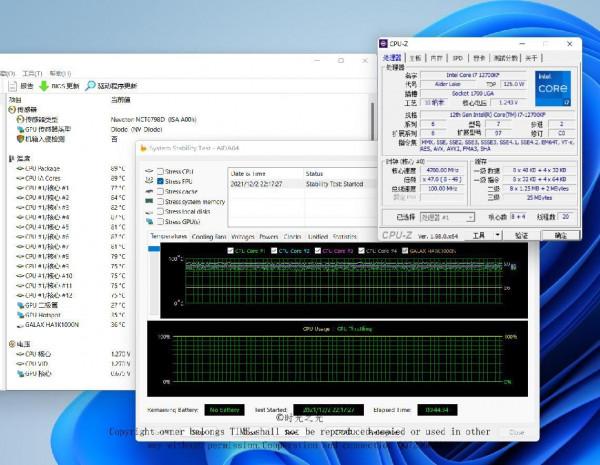Click the driver update magnifier icon
600x465 pixels.
click(91, 86)
